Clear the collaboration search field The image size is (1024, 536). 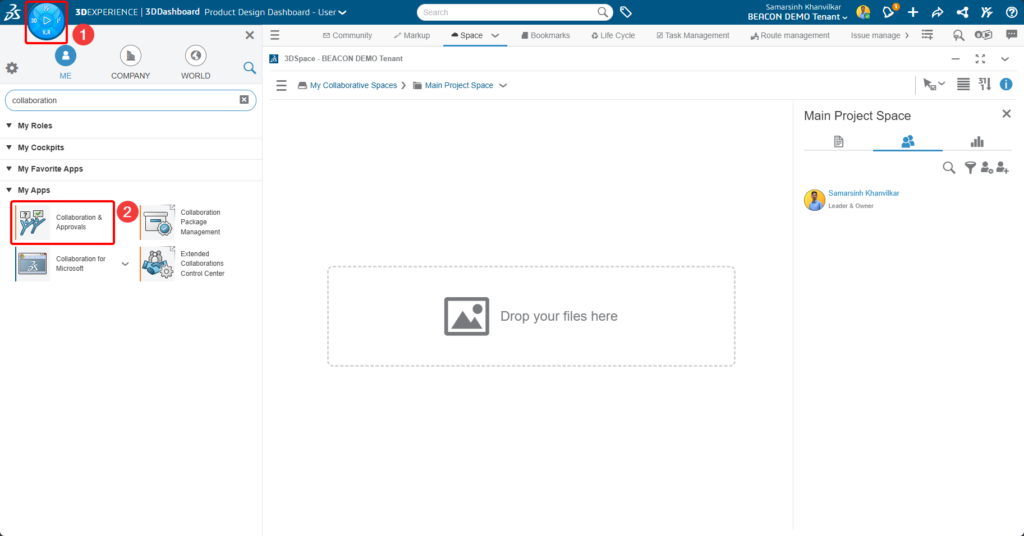244,100
